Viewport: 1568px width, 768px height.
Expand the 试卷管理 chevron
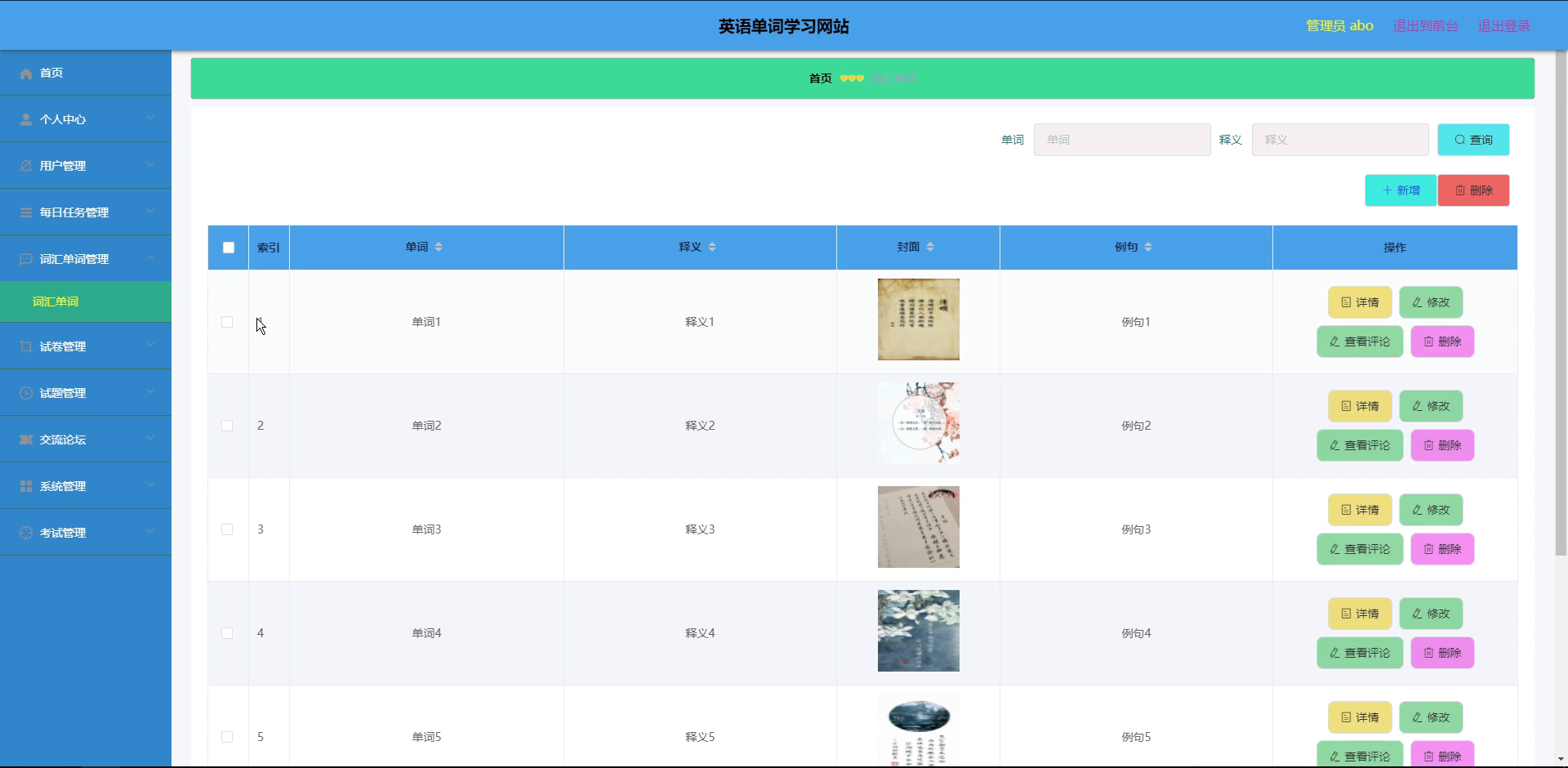[x=150, y=346]
